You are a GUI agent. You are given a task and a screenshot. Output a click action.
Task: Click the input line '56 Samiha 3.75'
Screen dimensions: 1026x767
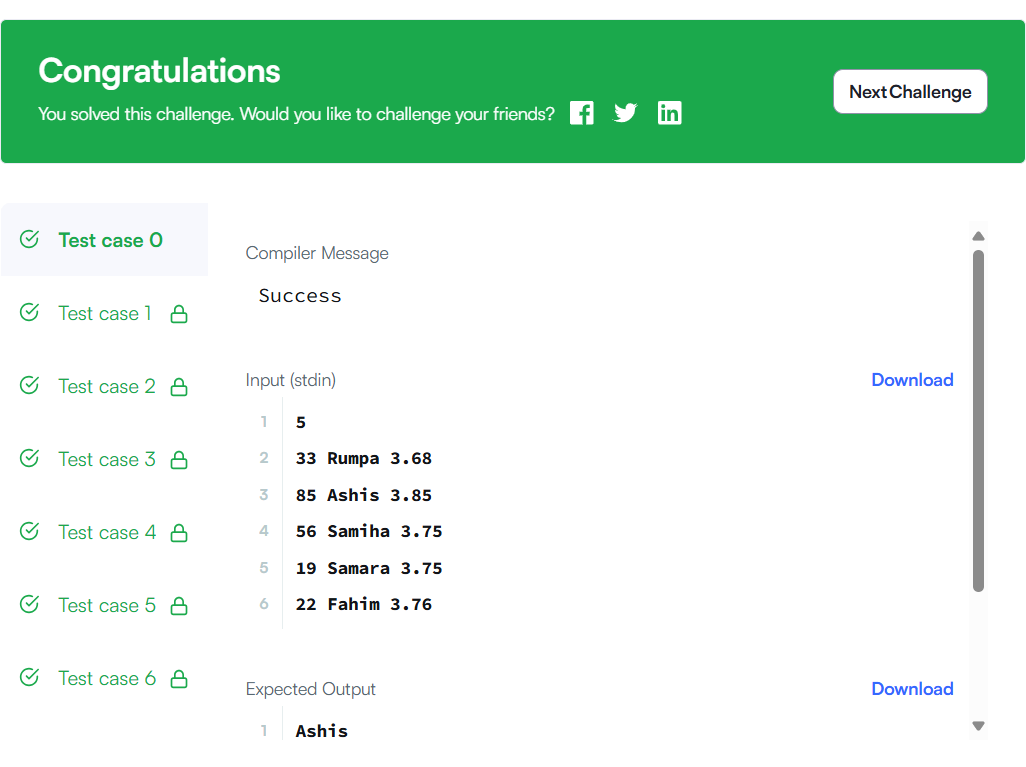(369, 531)
